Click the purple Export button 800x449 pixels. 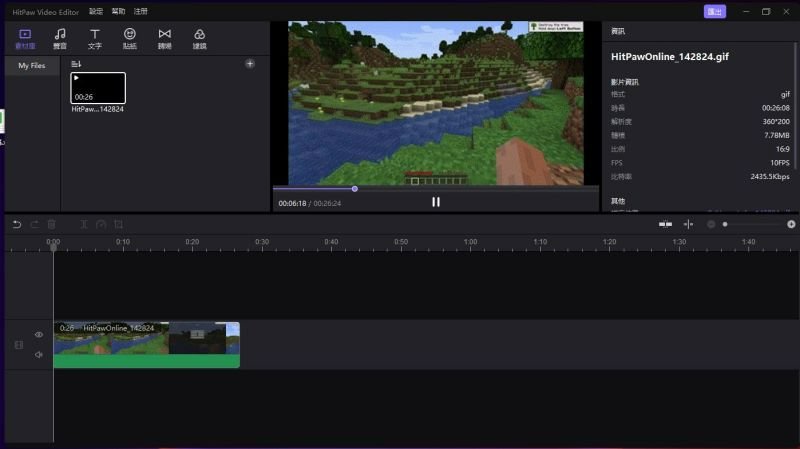(714, 11)
